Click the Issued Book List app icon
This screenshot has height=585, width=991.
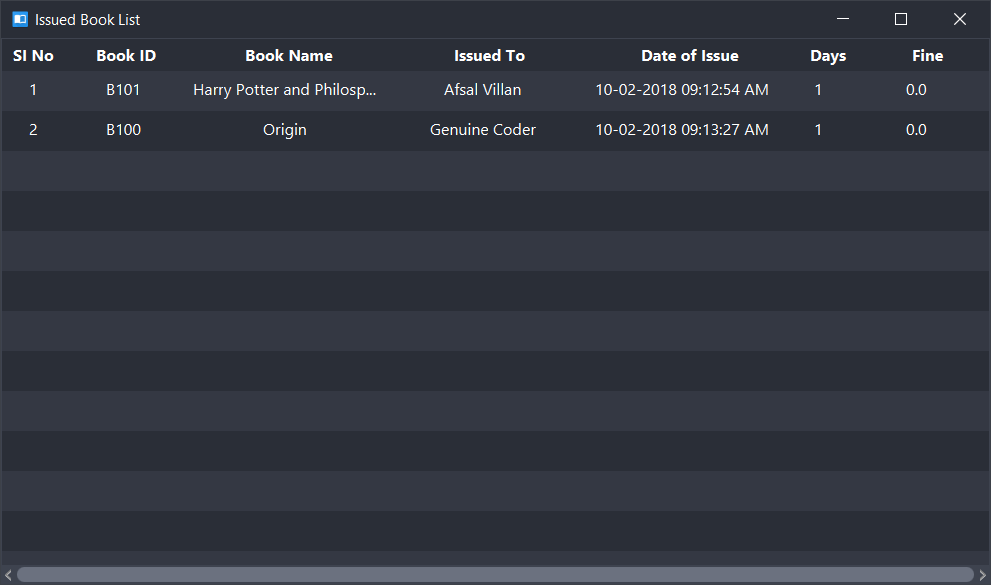tap(19, 19)
